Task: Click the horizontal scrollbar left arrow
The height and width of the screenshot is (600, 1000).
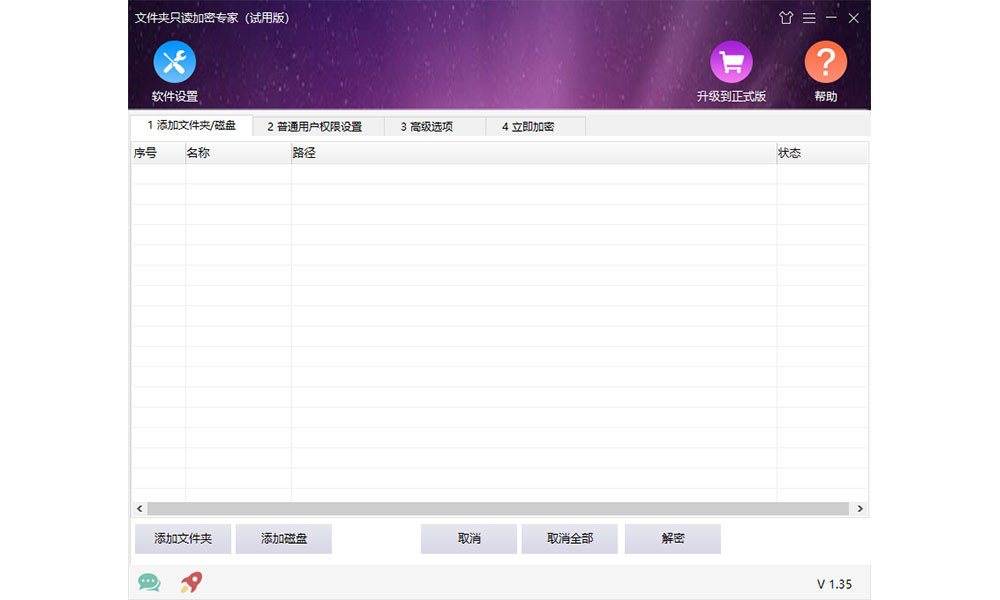Action: click(x=139, y=509)
